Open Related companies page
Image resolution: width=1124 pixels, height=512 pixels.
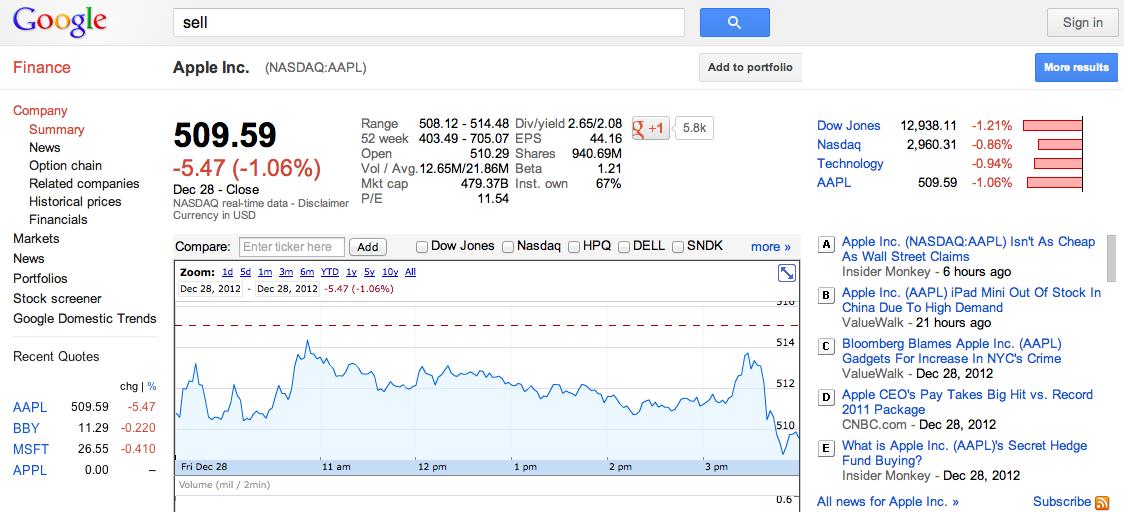(x=84, y=184)
